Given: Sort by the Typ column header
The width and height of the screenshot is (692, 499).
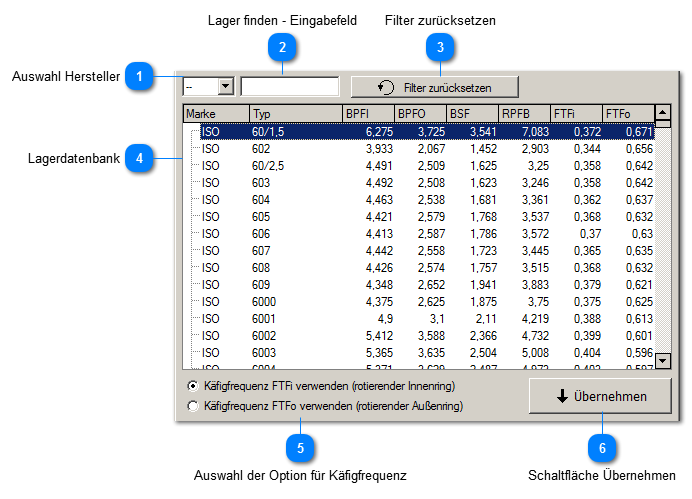Looking at the screenshot, I should pyautogui.click(x=296, y=114).
